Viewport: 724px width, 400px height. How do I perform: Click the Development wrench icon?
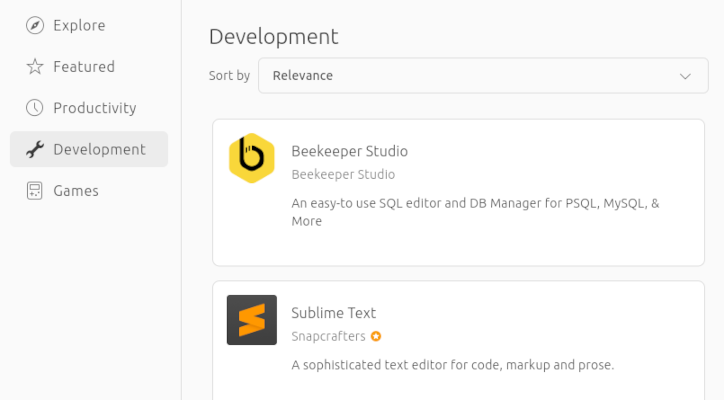click(35, 149)
